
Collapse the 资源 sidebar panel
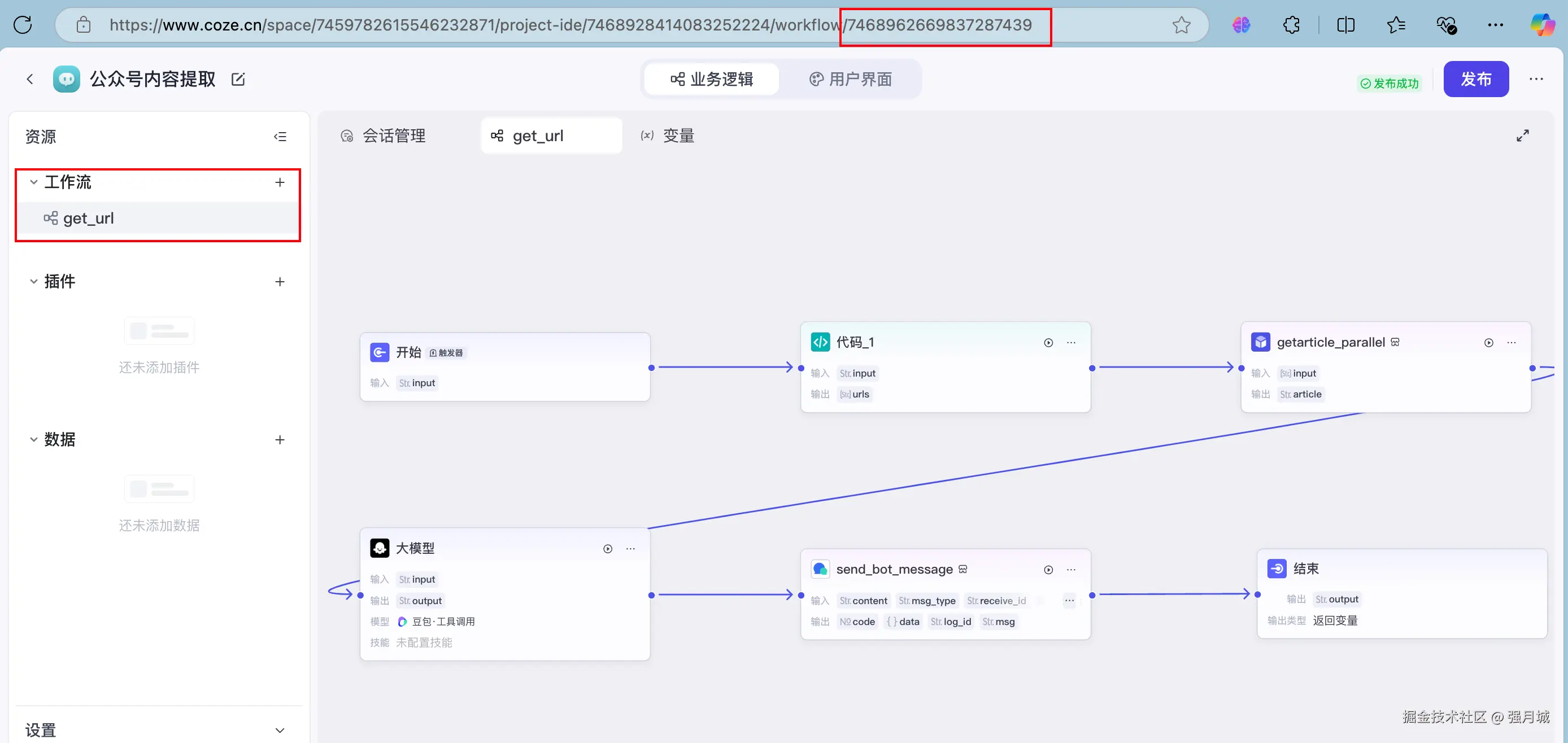point(280,136)
